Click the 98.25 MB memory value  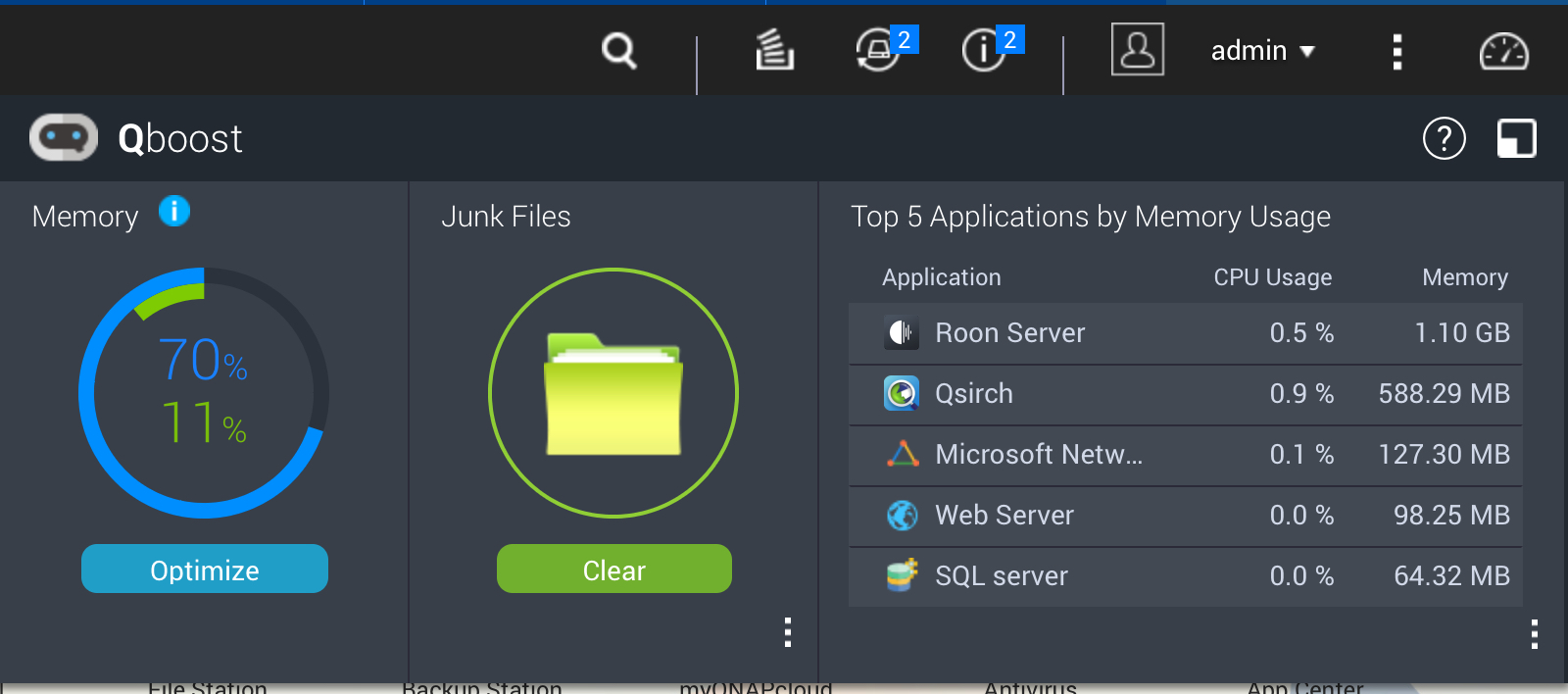click(x=1452, y=516)
